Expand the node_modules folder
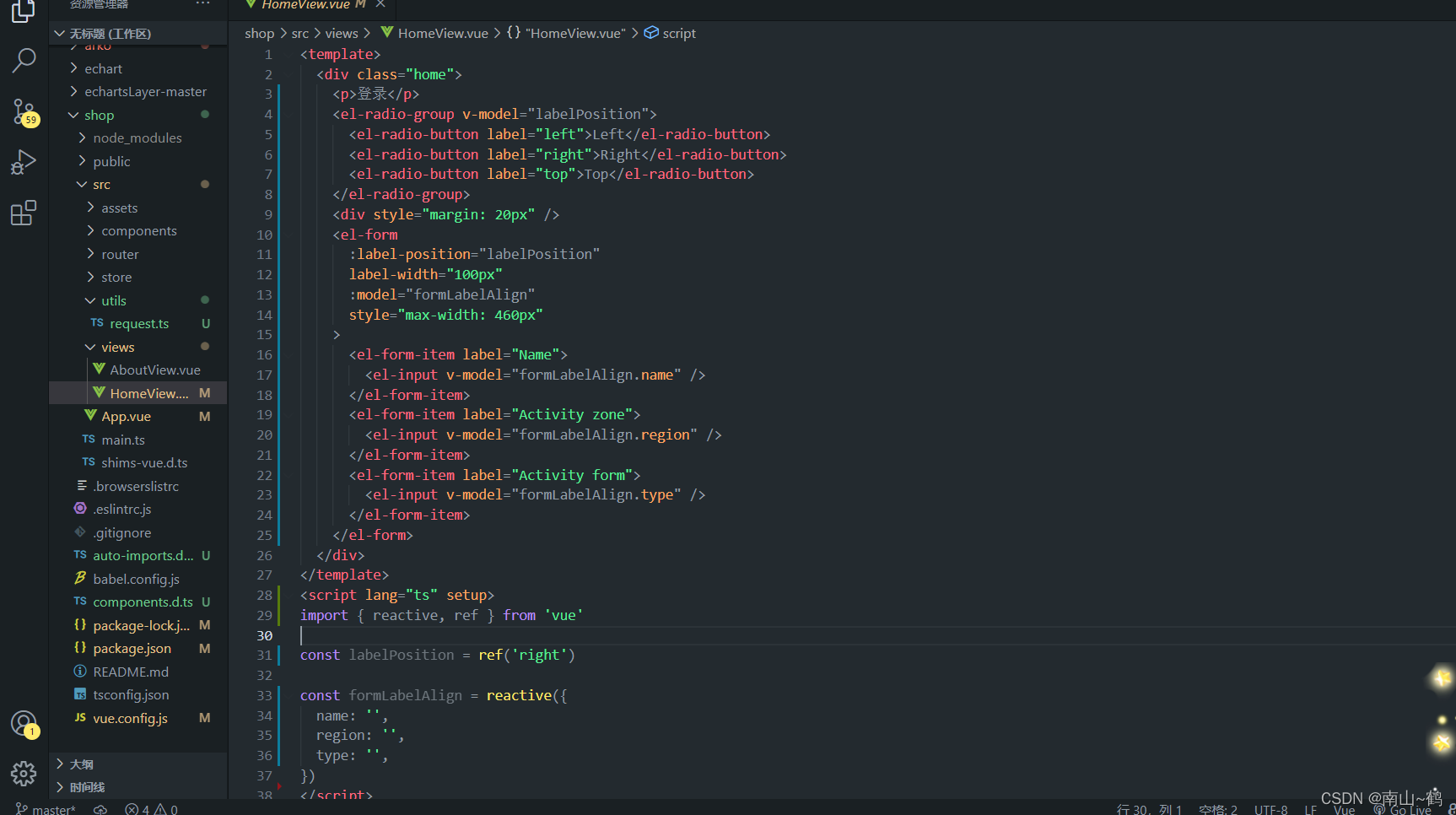Viewport: 1456px width, 815px height. (x=82, y=138)
